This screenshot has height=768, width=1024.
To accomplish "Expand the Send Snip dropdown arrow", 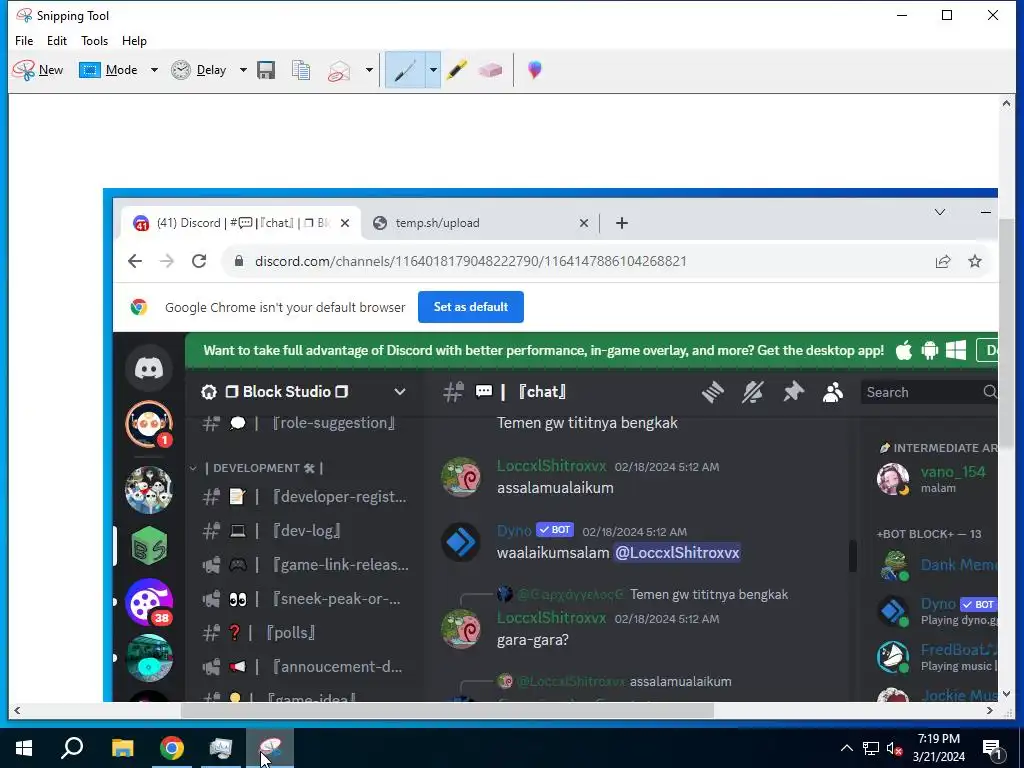I will point(369,70).
